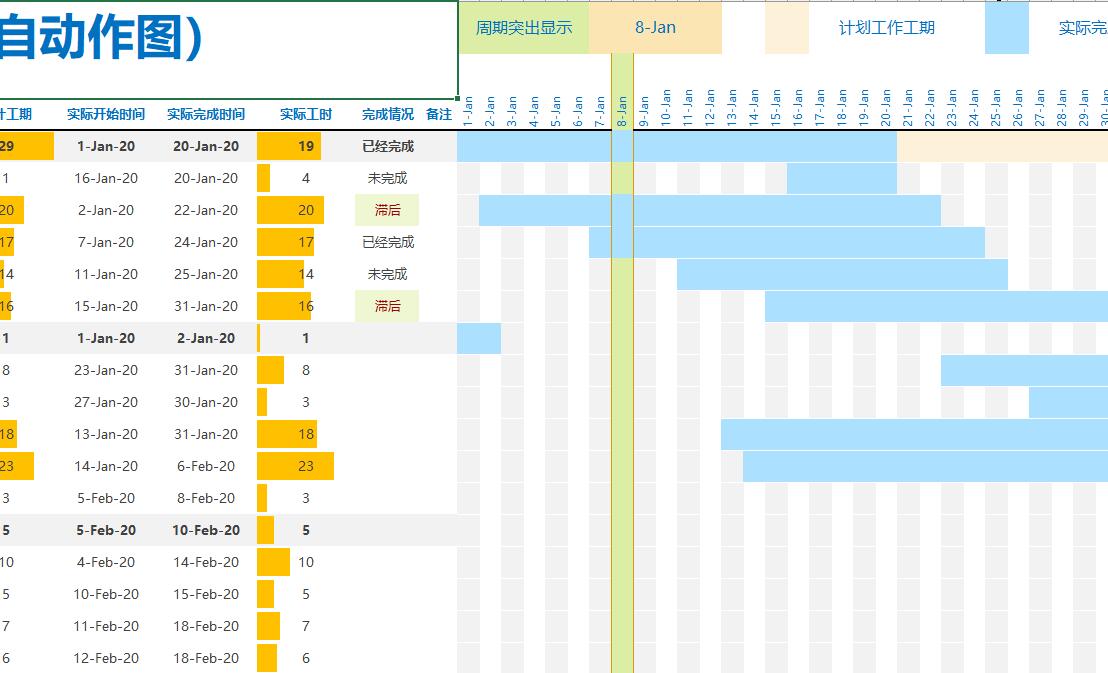Click the 实际工时 column header
Screen dimensions: 1108x673
306,114
